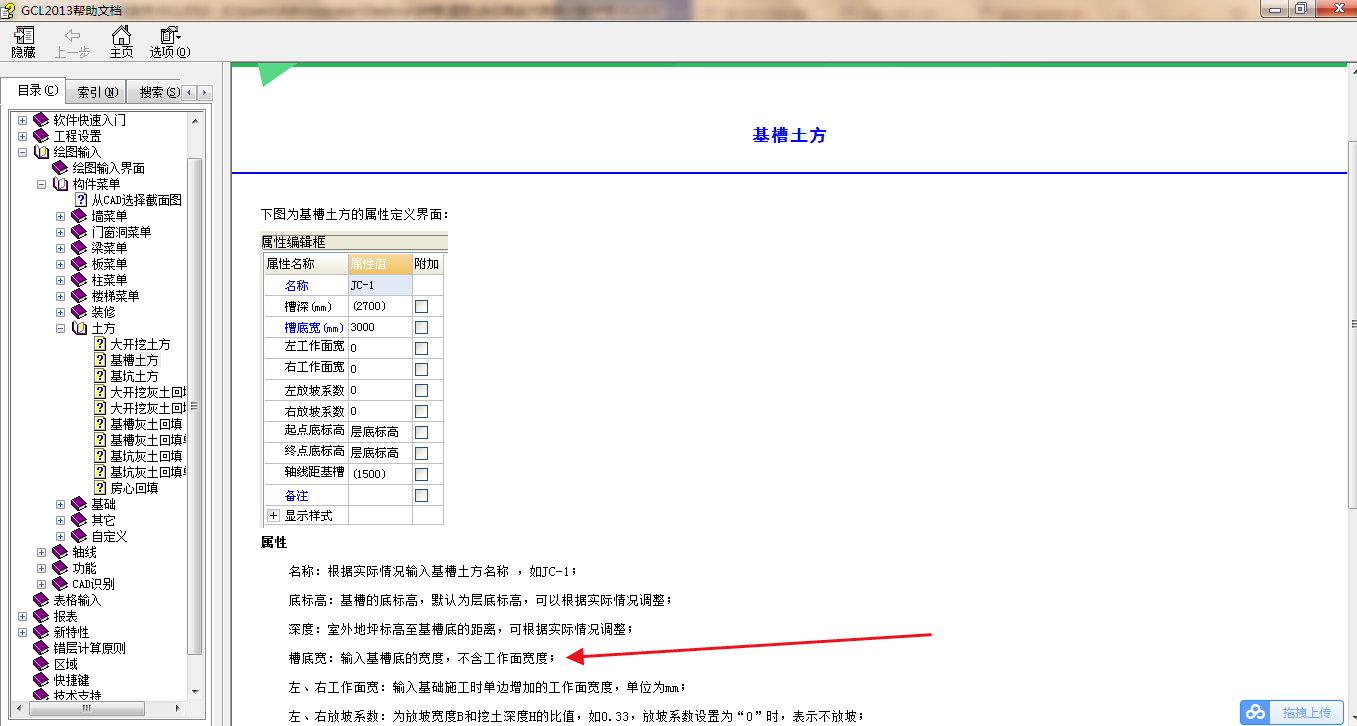Click the book icon beside 错层计算原则
This screenshot has height=726, width=1357.
tap(41, 648)
